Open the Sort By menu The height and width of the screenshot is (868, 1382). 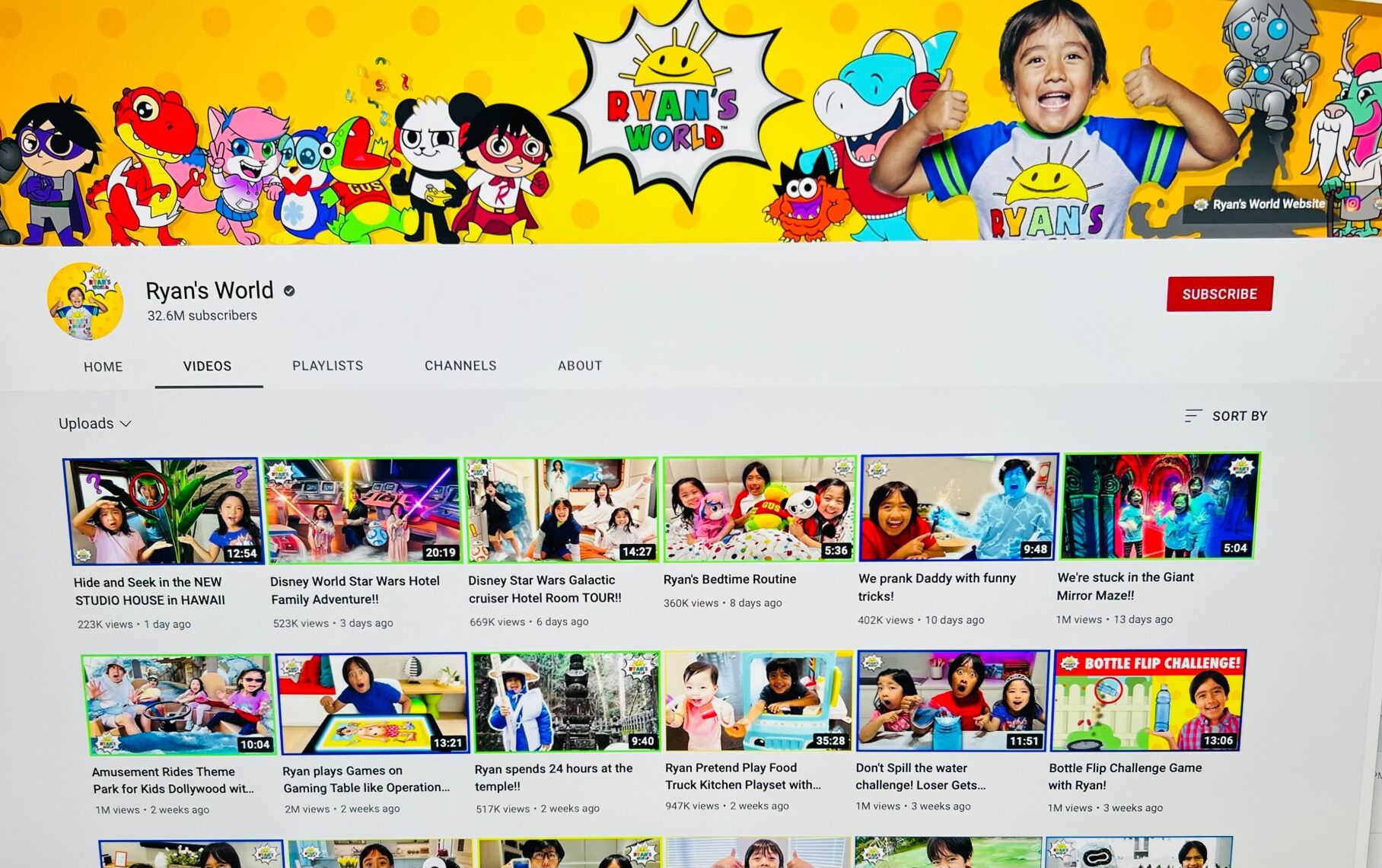1238,416
